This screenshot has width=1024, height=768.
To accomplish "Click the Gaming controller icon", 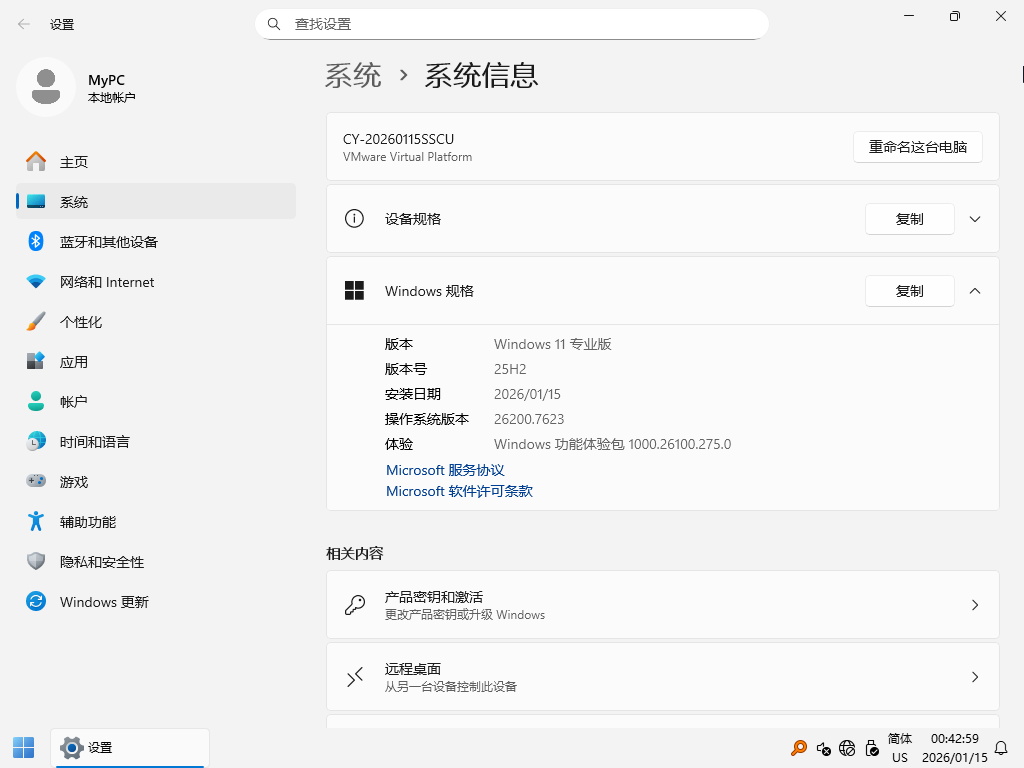I will point(36,482).
